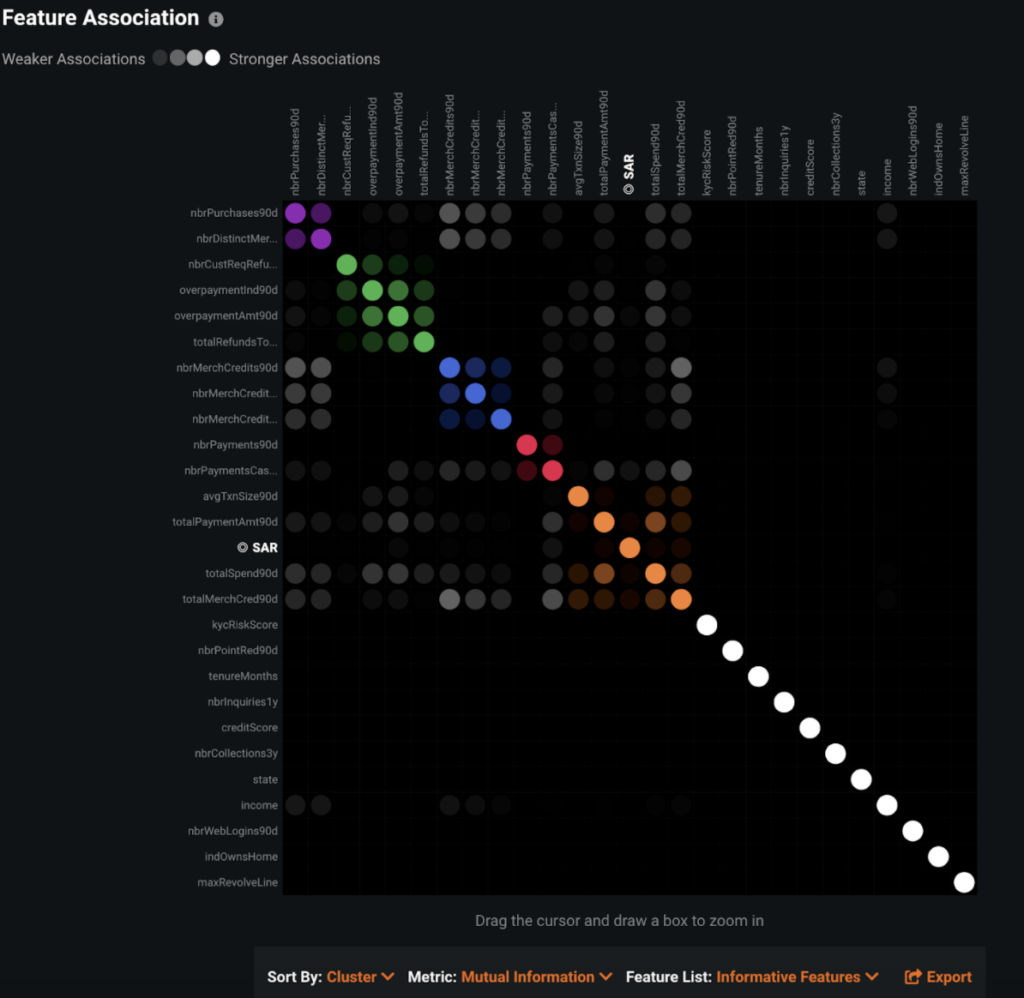
Task: Click the SAR target icon in row labels
Action: point(242,547)
